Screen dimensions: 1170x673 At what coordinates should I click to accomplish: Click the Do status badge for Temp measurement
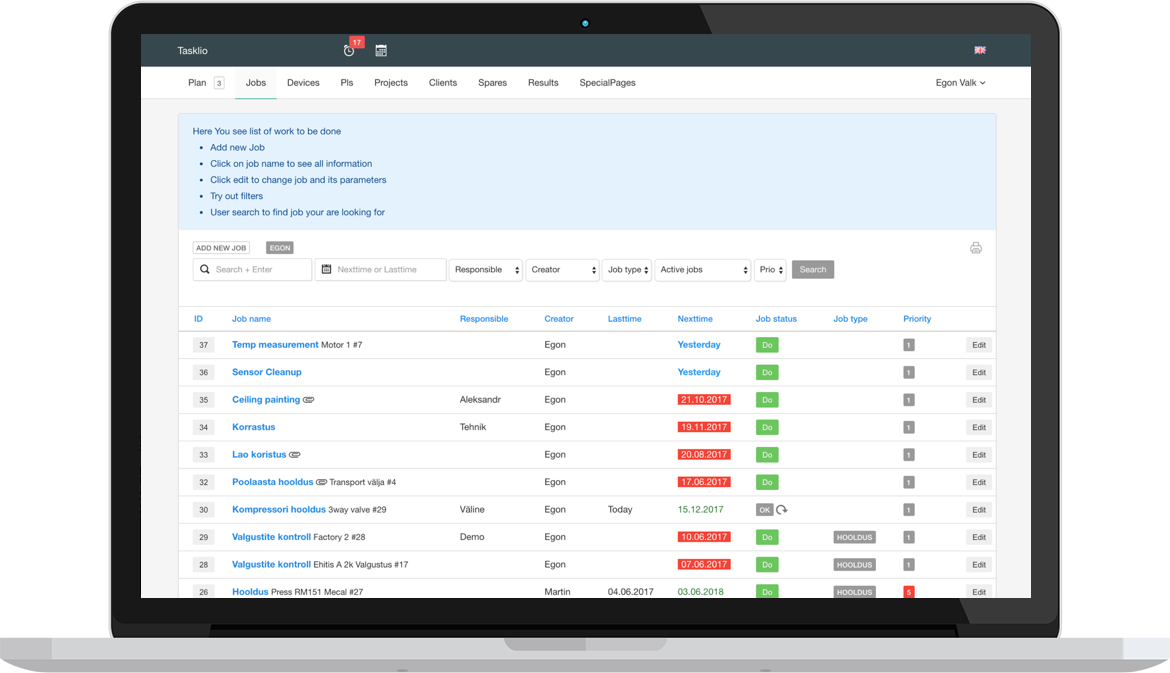point(766,345)
